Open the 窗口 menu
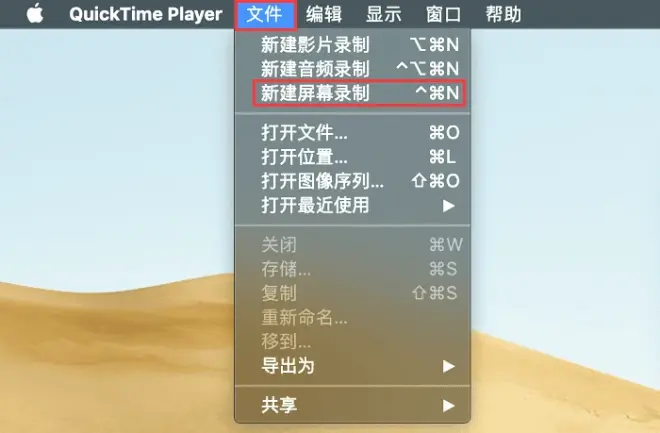 point(443,14)
